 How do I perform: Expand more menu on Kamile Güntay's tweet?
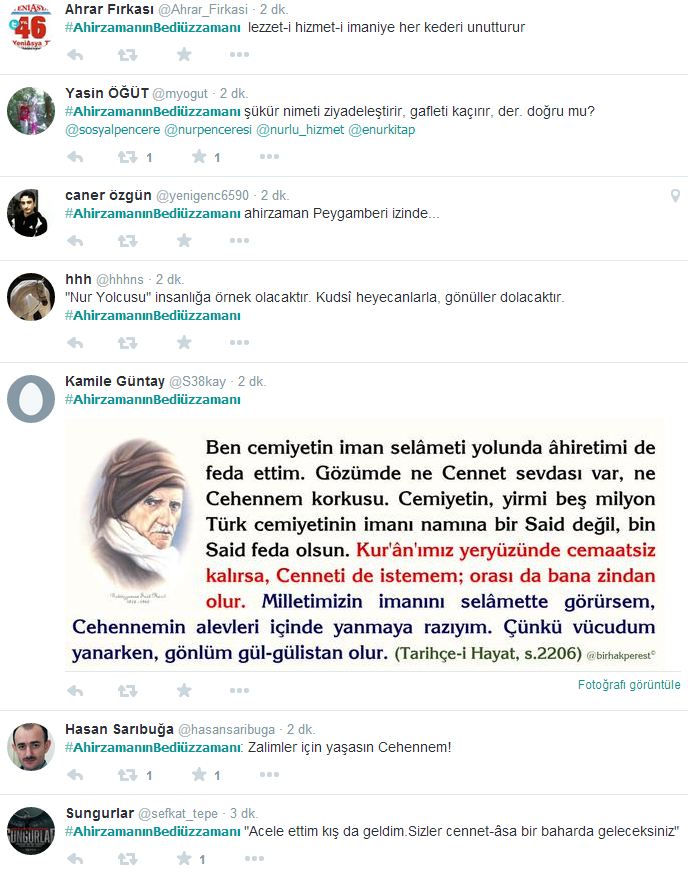coord(239,690)
